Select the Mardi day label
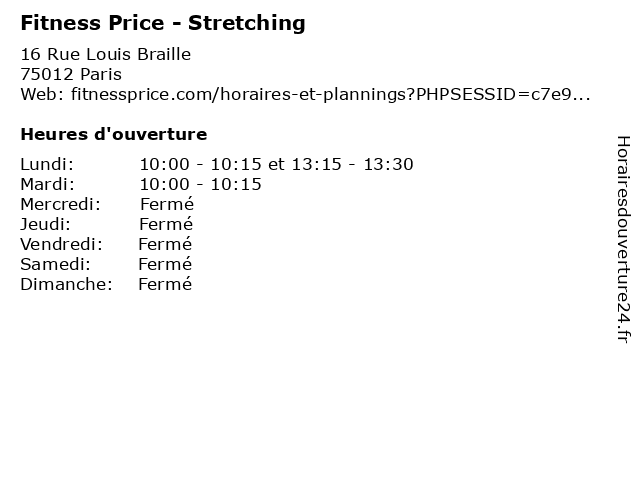Image resolution: width=640 pixels, height=480 pixels. coord(47,184)
